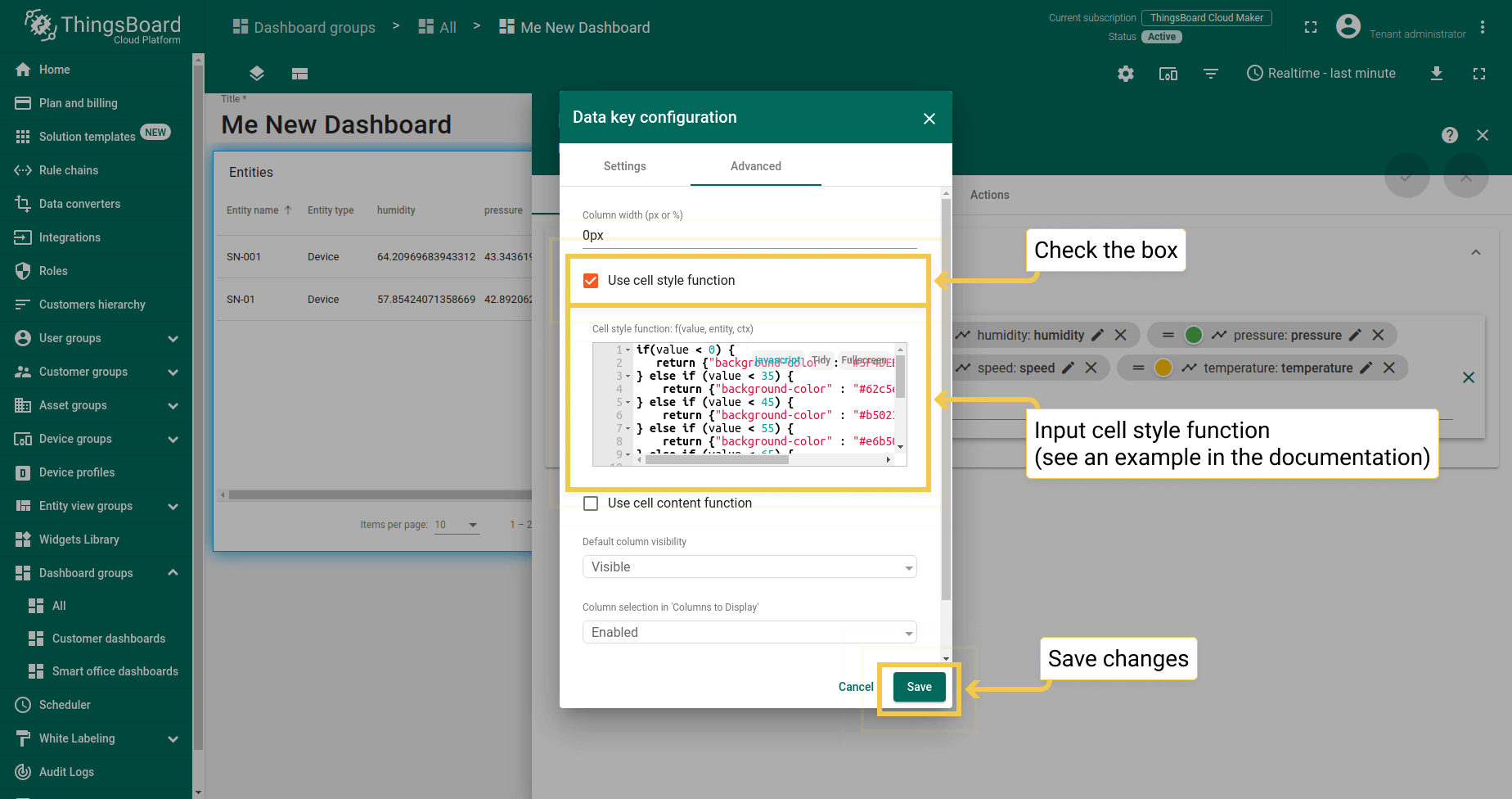Image resolution: width=1512 pixels, height=799 pixels.
Task: Open Roles page
Action: pyautogui.click(x=96, y=271)
